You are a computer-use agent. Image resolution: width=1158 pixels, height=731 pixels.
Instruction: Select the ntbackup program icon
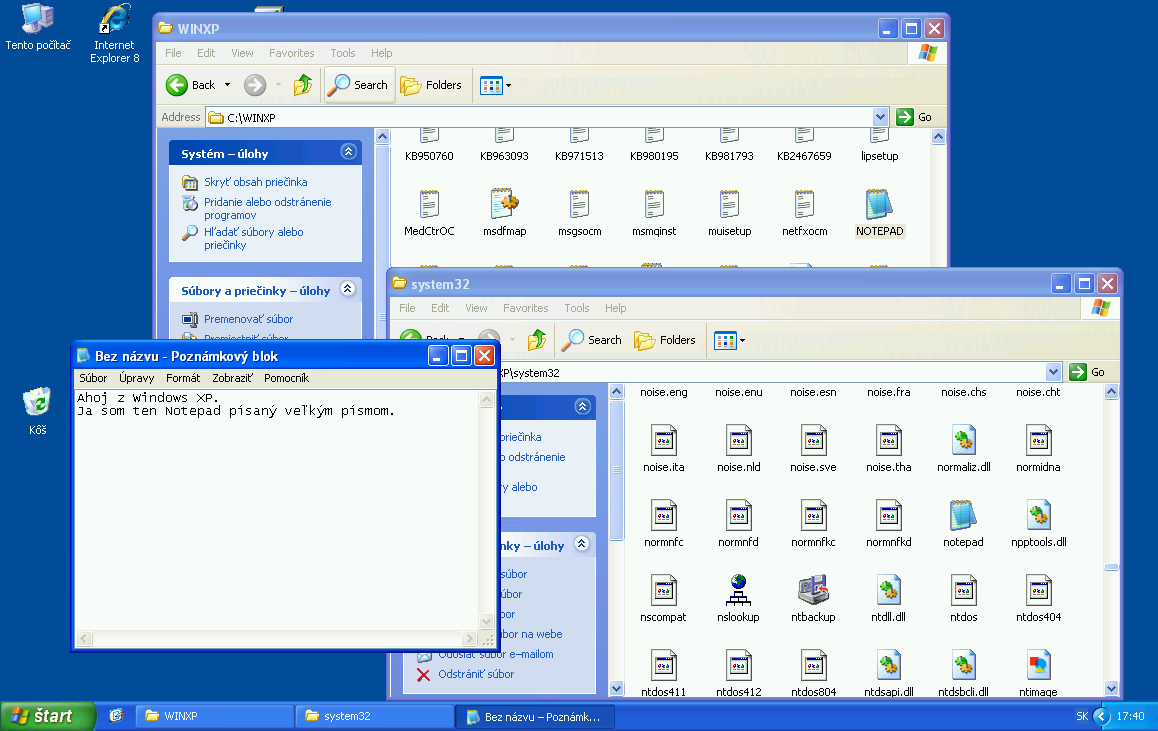[813, 591]
